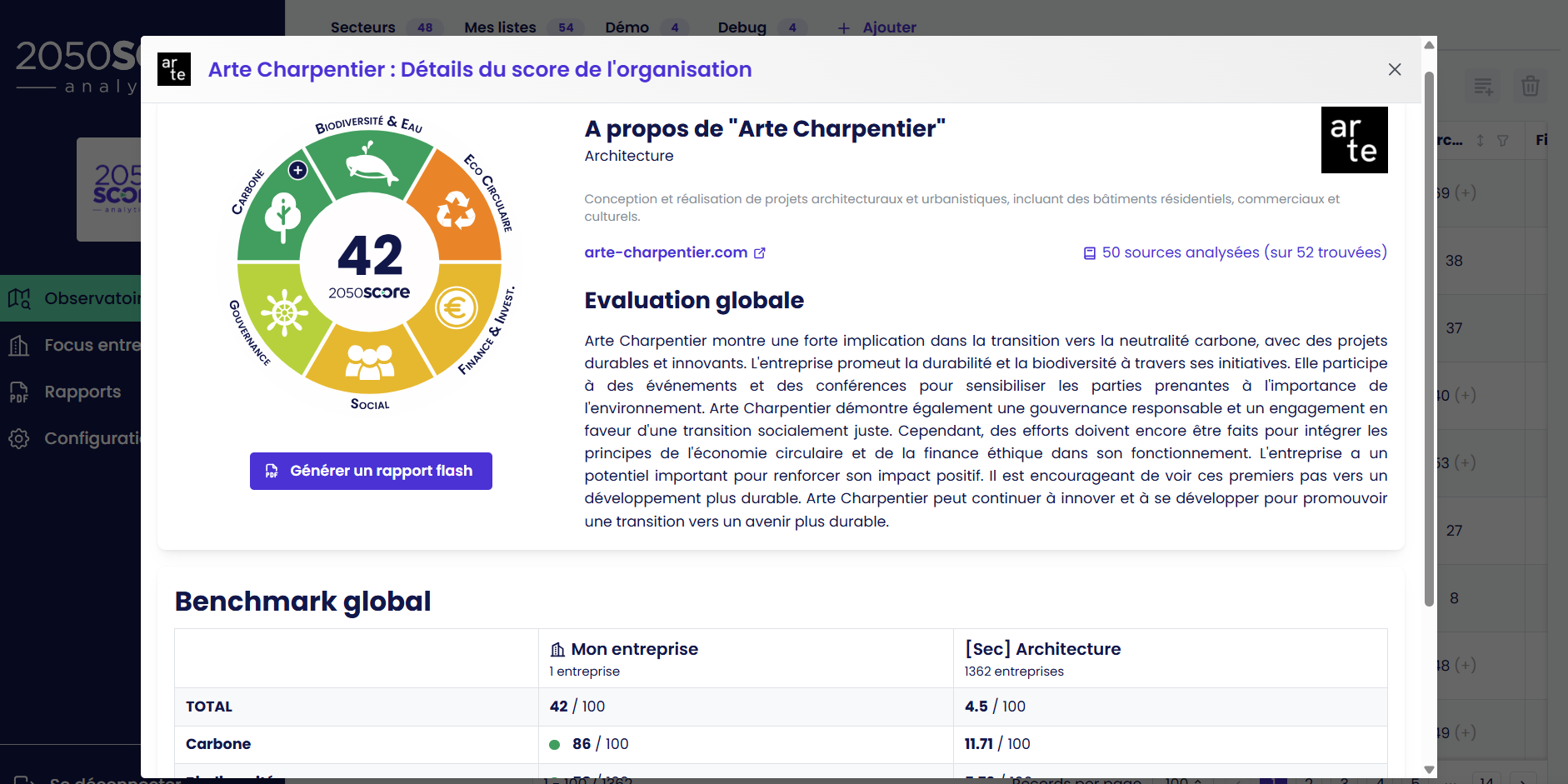Click the Focus building icon in sidebar
Image resolution: width=1568 pixels, height=784 pixels.
19,345
